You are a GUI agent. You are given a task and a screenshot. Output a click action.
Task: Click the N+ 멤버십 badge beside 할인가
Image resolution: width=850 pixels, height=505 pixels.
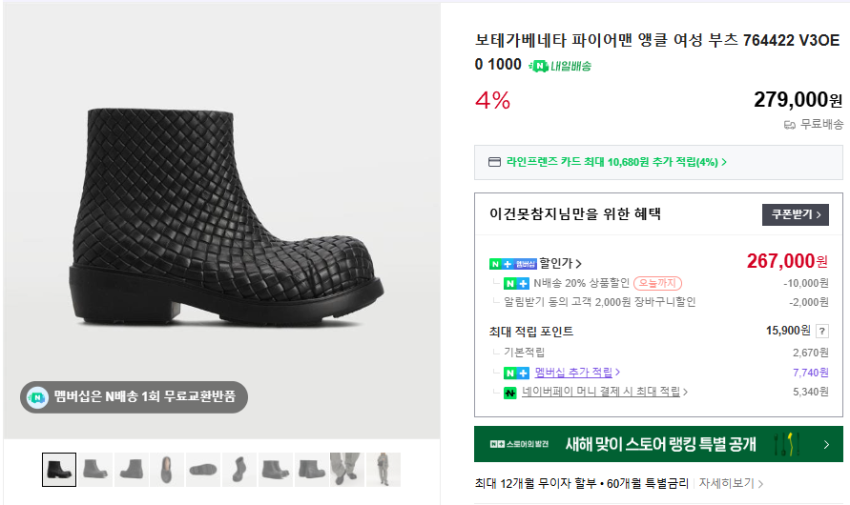click(x=512, y=264)
